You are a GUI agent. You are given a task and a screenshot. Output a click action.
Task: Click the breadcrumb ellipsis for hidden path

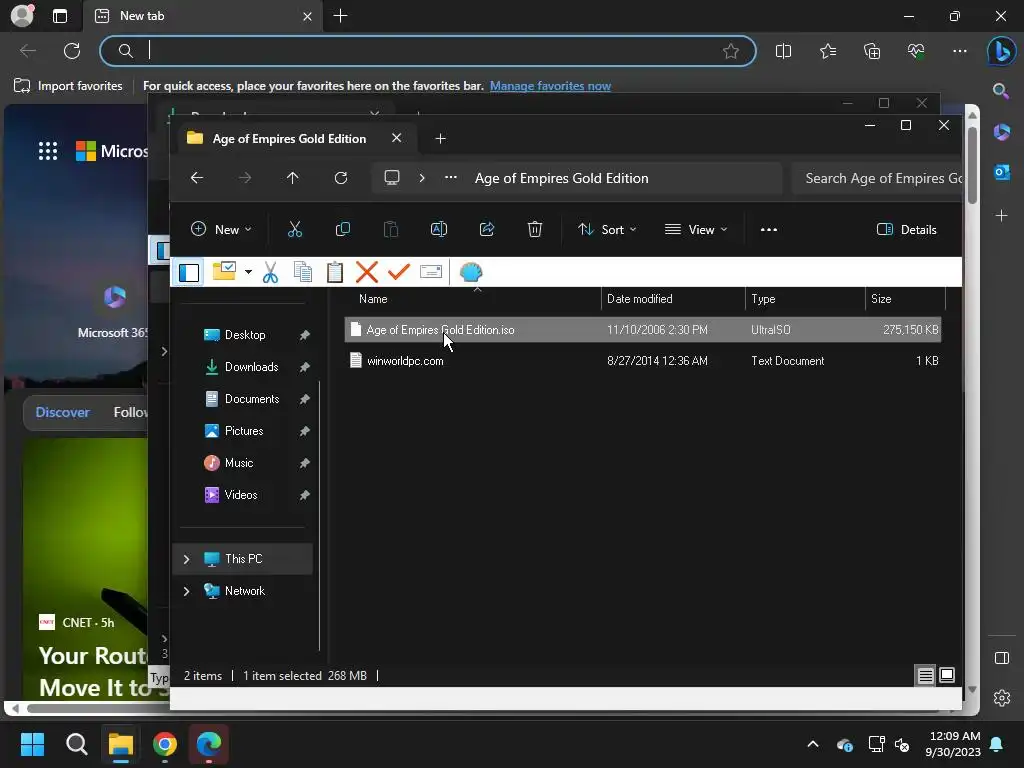451,178
